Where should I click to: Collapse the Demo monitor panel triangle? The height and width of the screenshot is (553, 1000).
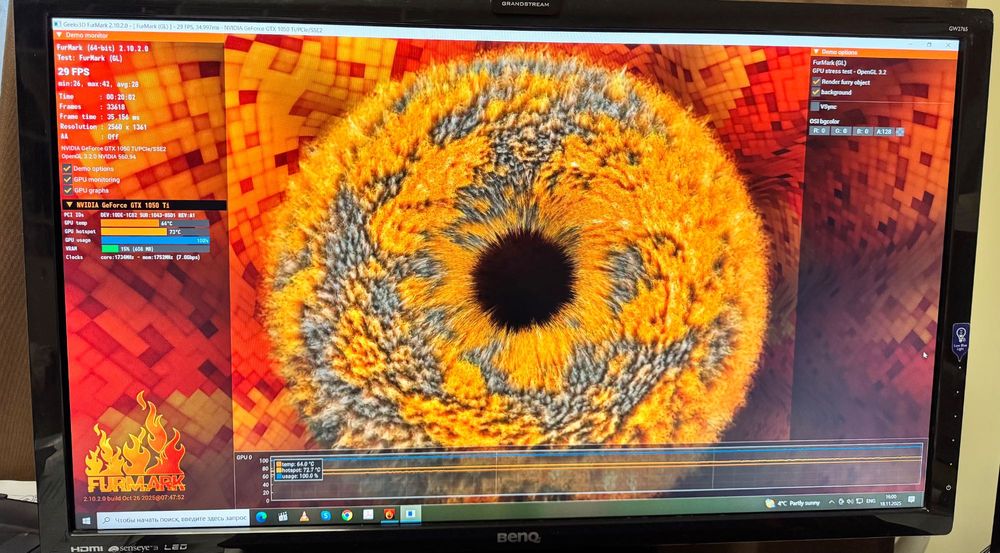pyautogui.click(x=59, y=35)
